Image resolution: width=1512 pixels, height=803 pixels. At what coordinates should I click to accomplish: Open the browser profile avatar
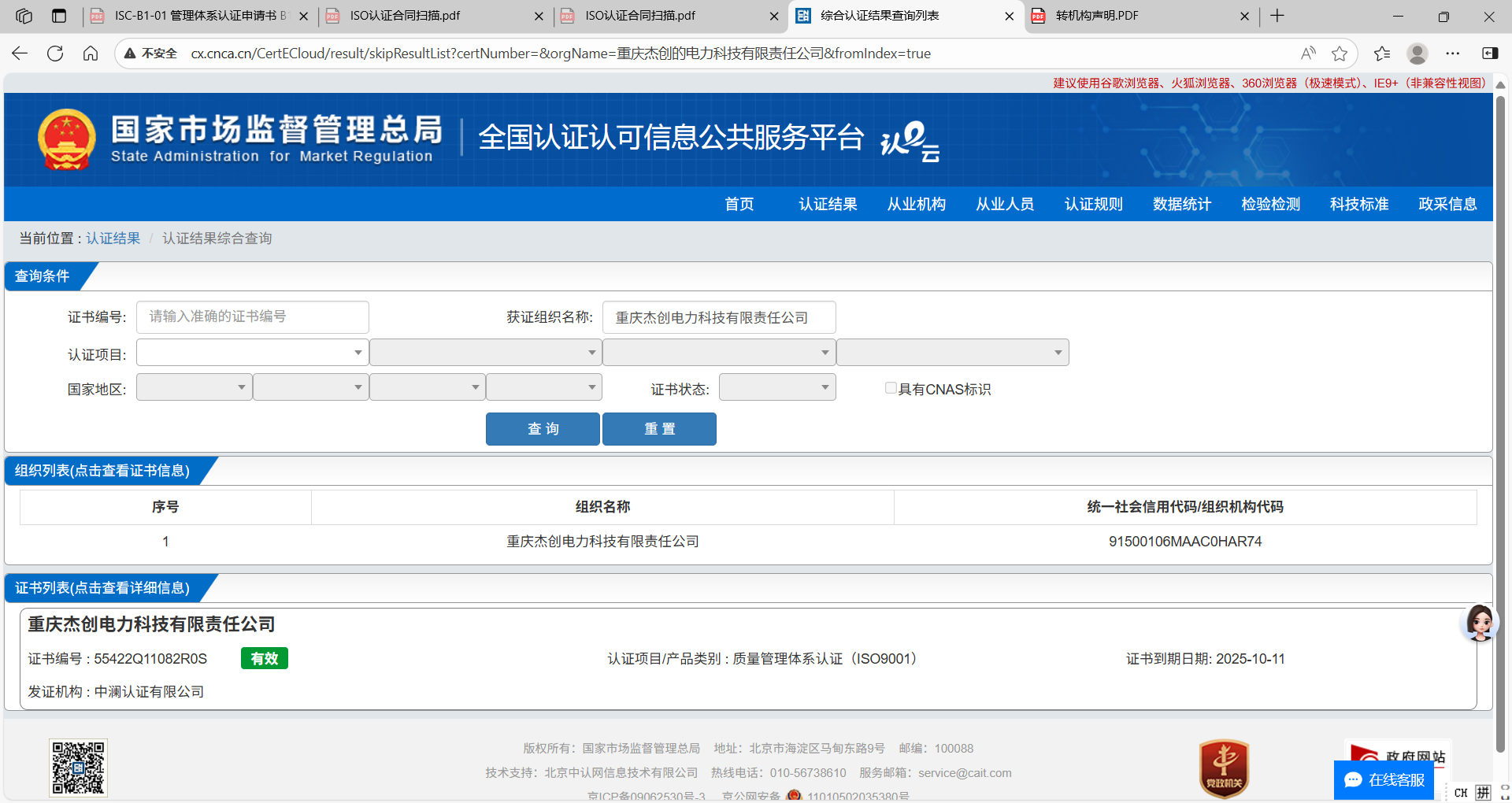point(1417,54)
